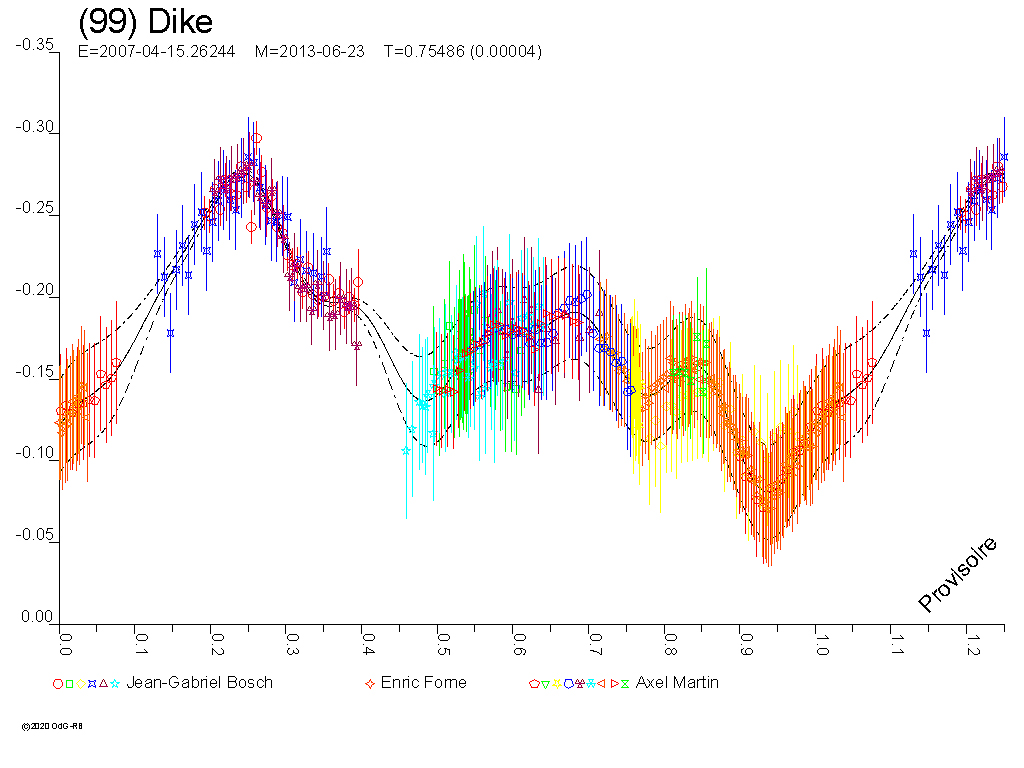Select the Jean-Gabriel Bosch legend label
1024x768 pixels.
pos(199,683)
